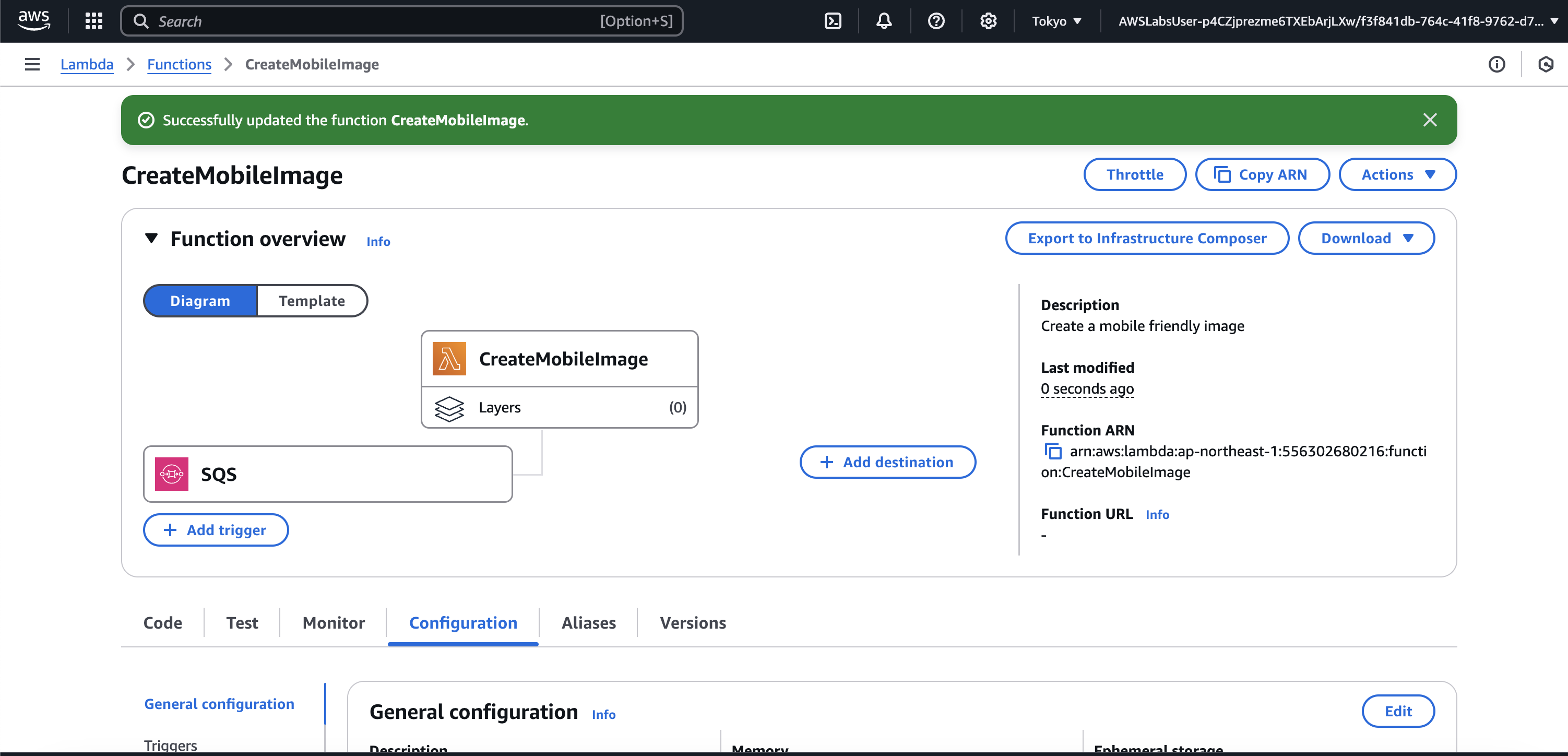
Task: Copy the Function ARN using copy icon
Action: (1053, 452)
